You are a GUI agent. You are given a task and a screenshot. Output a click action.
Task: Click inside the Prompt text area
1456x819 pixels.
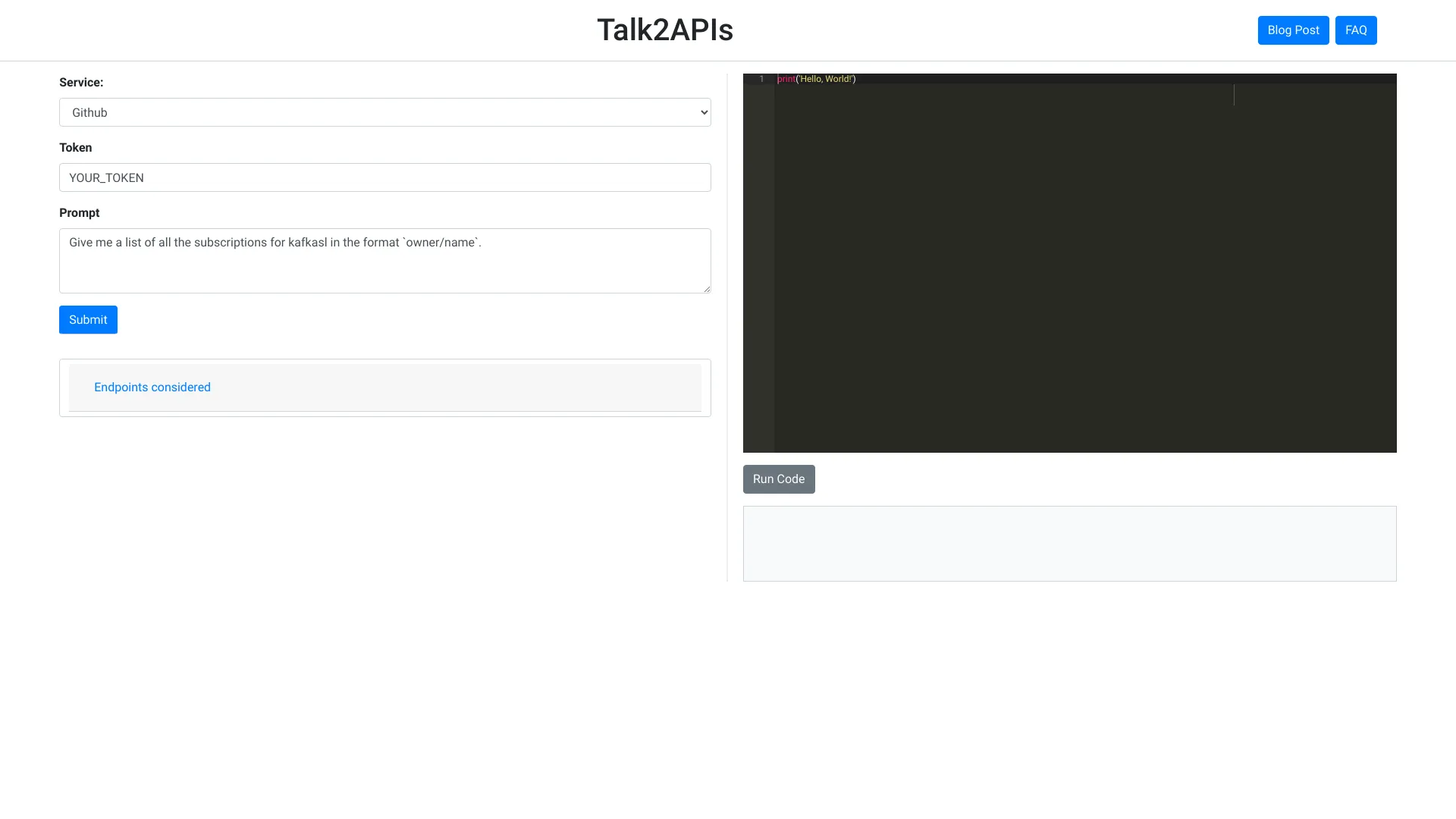(384, 260)
